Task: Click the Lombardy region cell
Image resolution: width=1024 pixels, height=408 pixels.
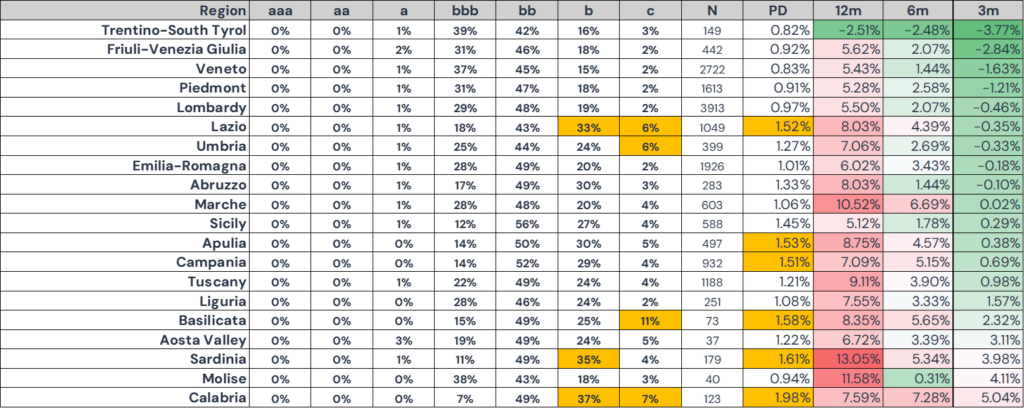Action: tap(125, 107)
